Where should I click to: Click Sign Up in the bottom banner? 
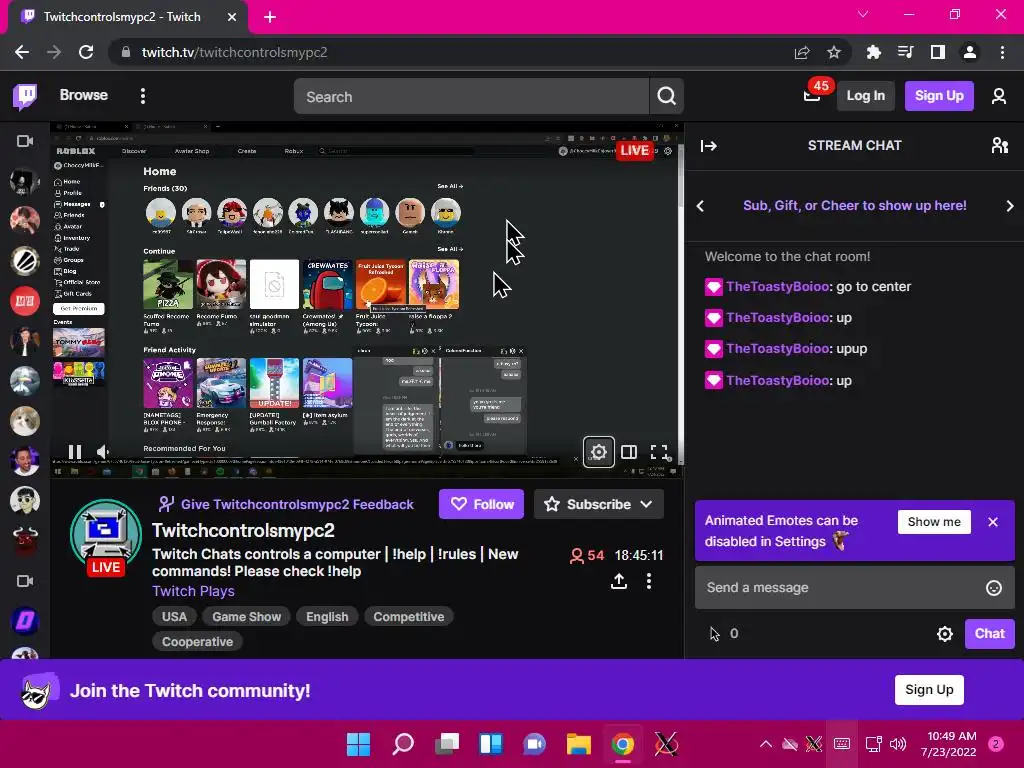tap(929, 690)
